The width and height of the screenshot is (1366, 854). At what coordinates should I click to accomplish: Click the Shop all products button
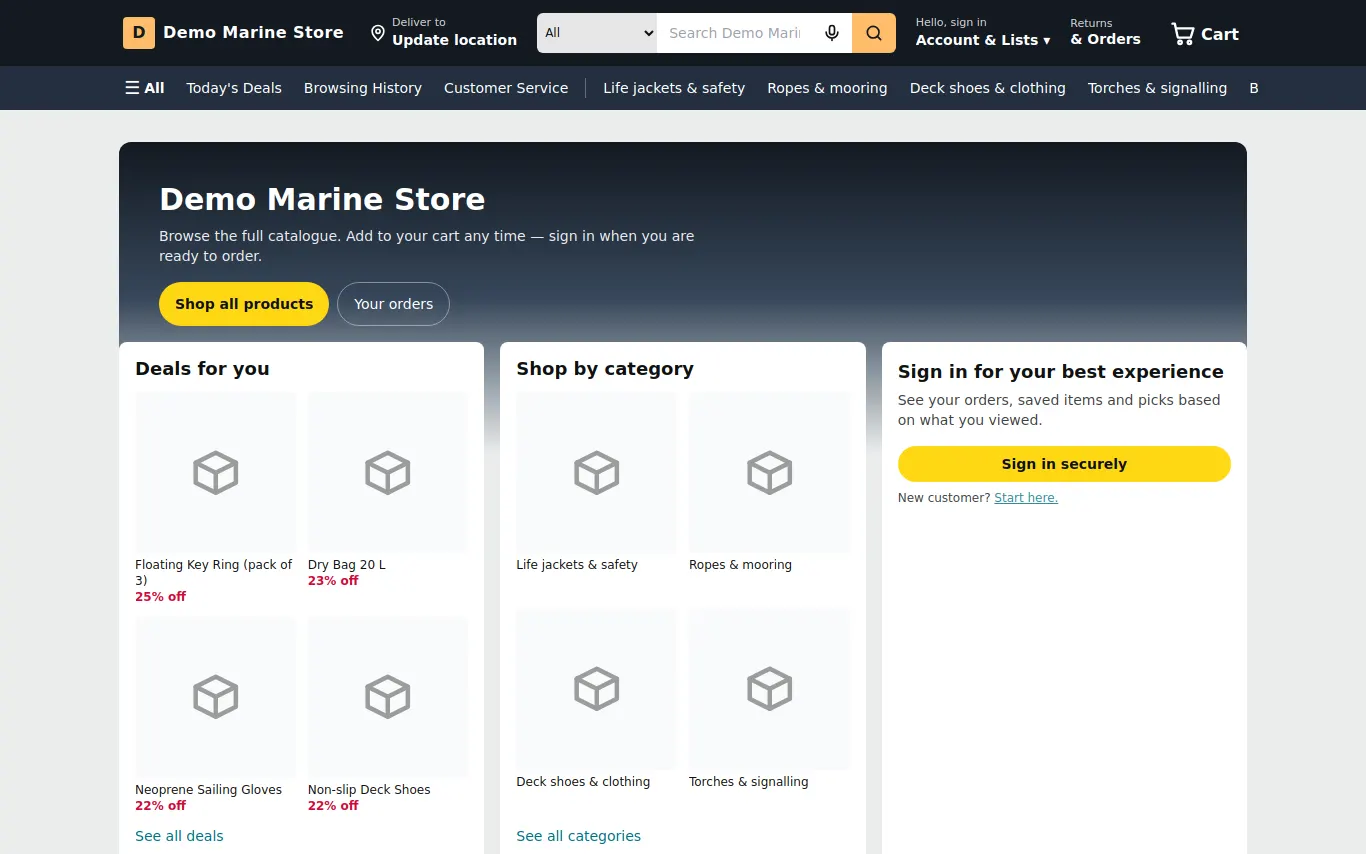tap(244, 304)
